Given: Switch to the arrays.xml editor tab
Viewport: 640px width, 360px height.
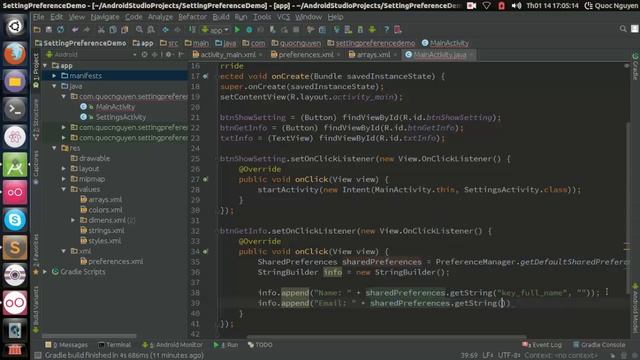Looking at the screenshot, I should 373,55.
